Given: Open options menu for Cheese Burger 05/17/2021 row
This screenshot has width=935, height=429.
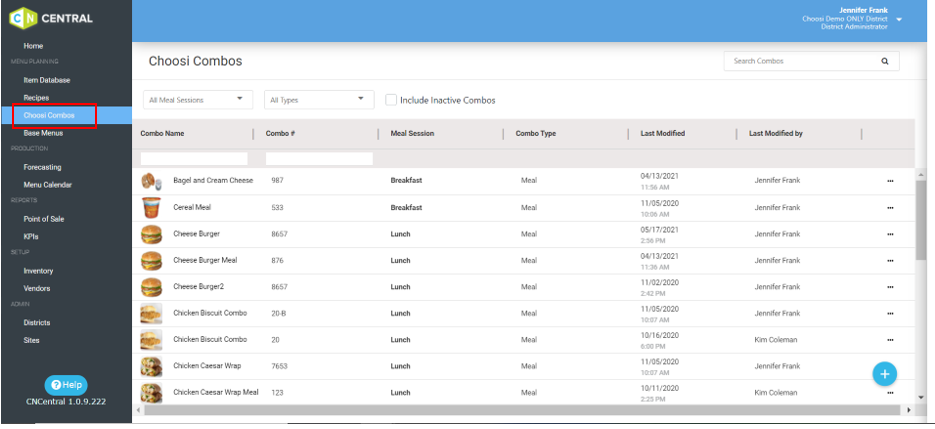Looking at the screenshot, I should (890, 234).
